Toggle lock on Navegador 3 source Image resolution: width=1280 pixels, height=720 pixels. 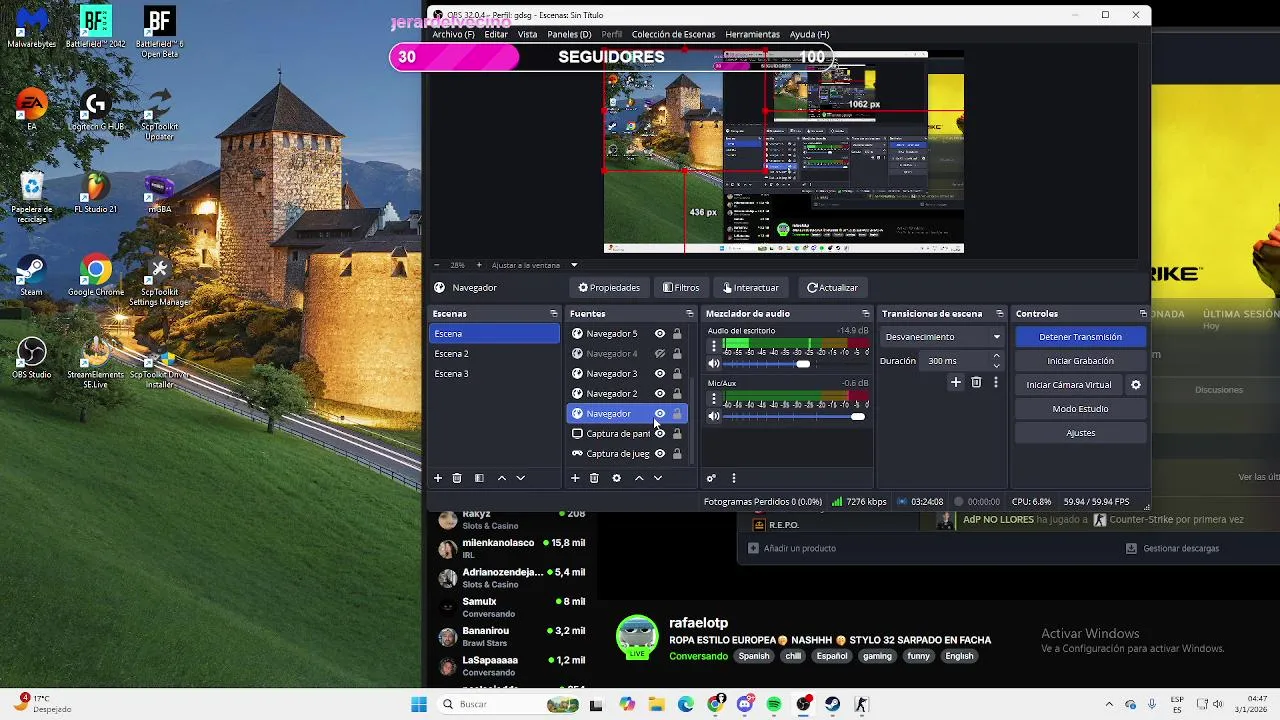(677, 374)
